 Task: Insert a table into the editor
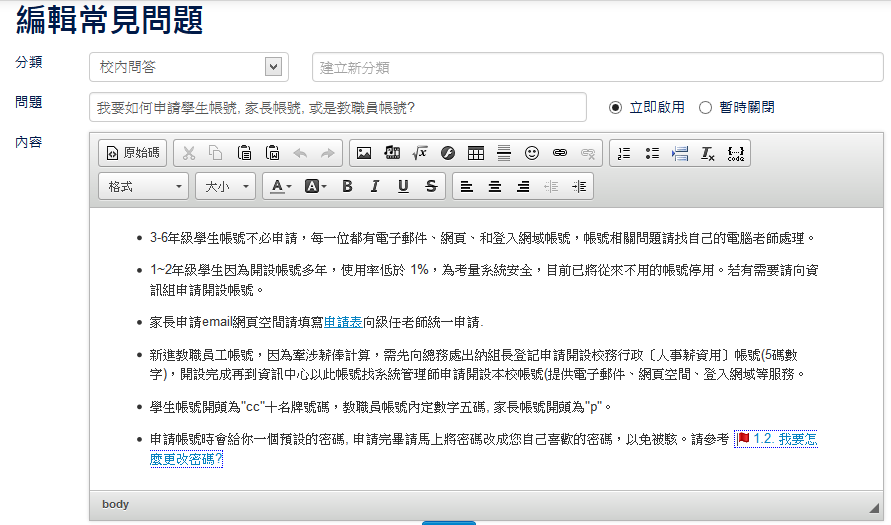(476, 153)
